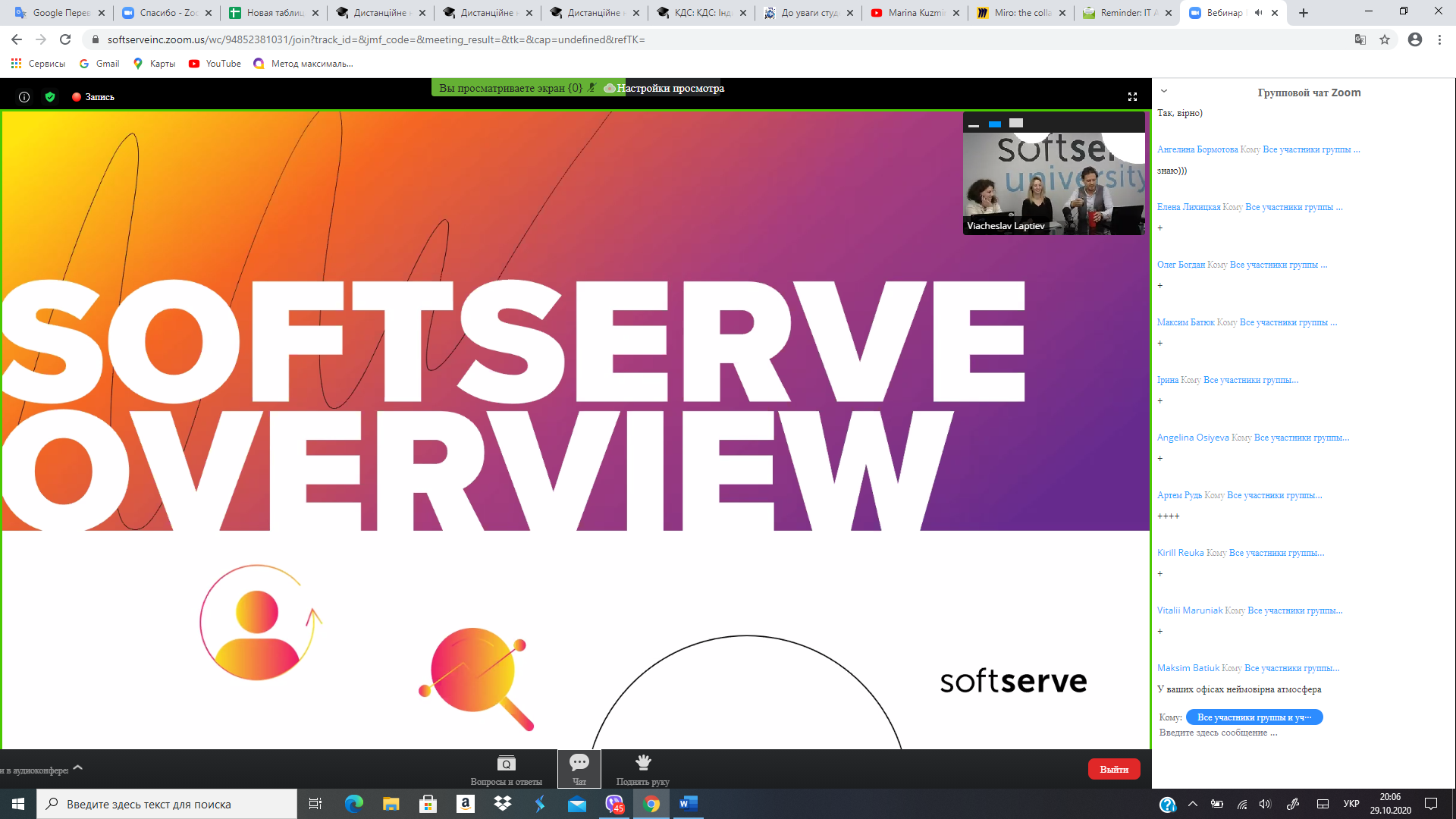Click Windows taskbar search box

(167, 804)
